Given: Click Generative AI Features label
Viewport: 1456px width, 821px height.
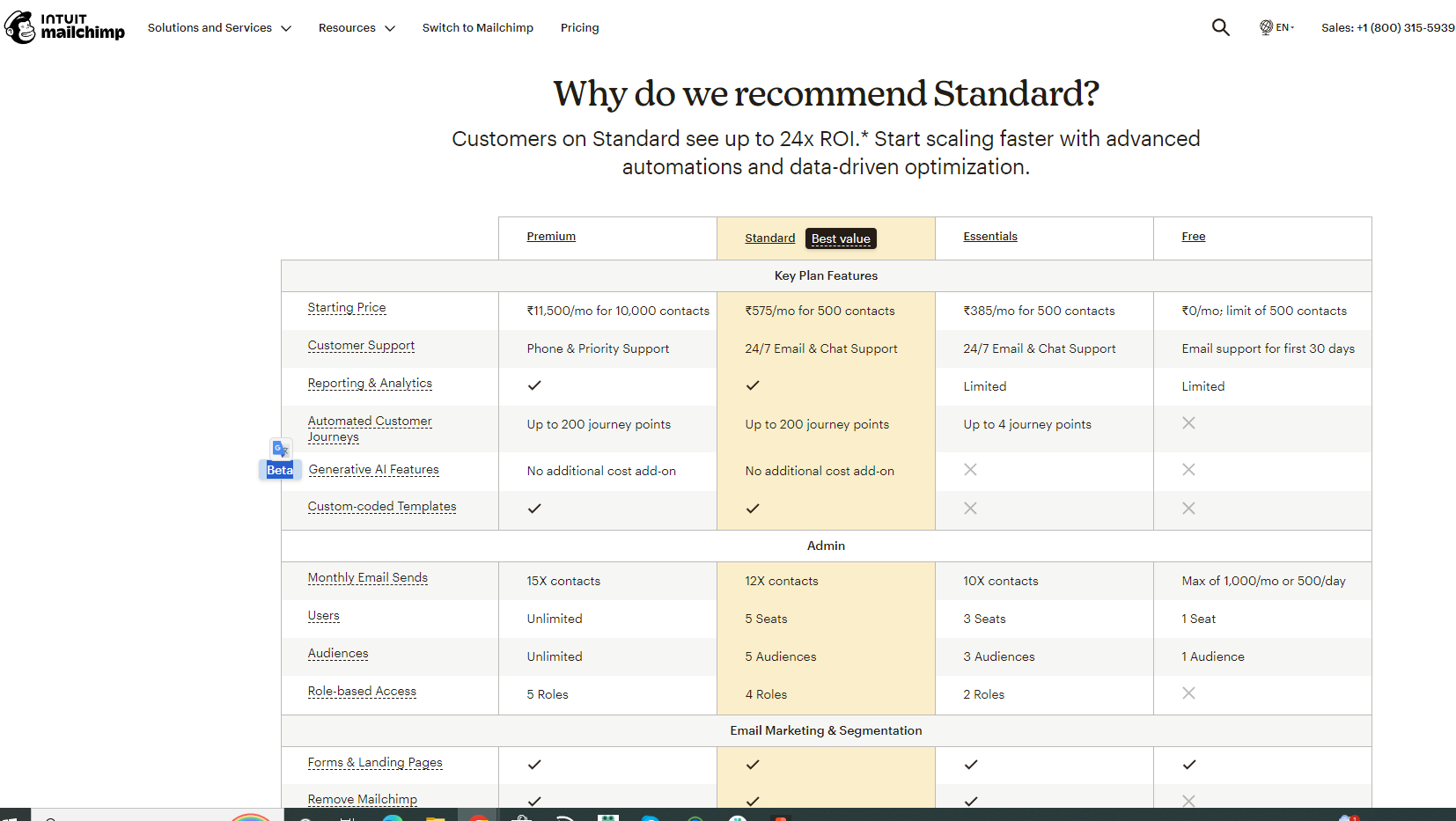Looking at the screenshot, I should [x=374, y=470].
